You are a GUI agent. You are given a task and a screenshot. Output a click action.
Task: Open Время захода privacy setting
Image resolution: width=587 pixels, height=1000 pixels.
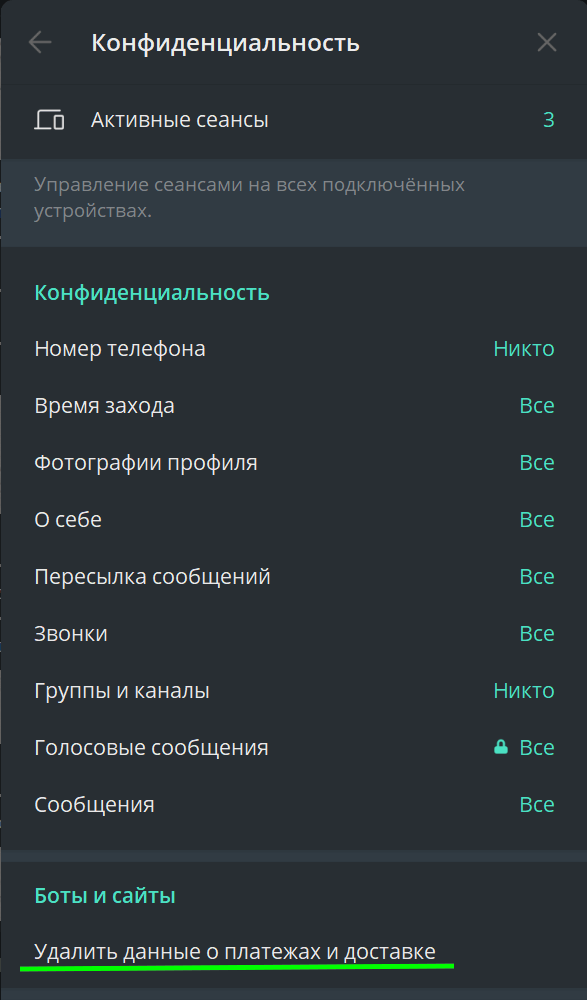click(294, 406)
